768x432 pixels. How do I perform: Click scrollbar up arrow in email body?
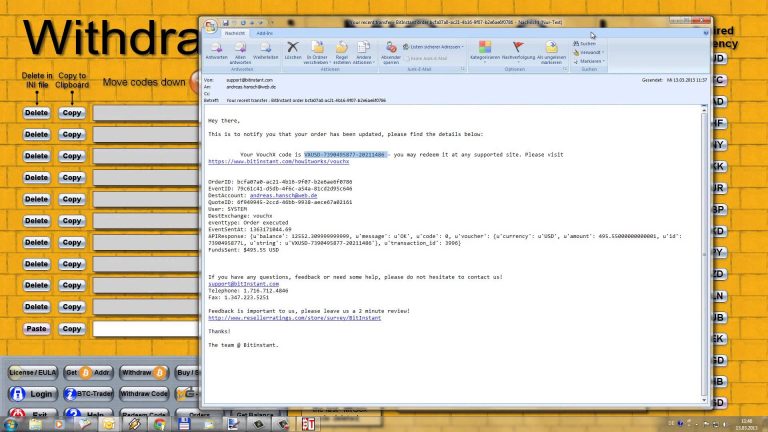(x=704, y=111)
